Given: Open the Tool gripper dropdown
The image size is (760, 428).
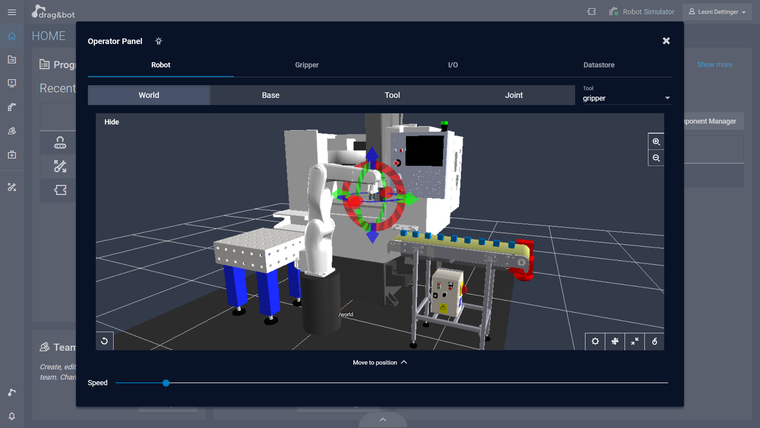Looking at the screenshot, I should (626, 98).
